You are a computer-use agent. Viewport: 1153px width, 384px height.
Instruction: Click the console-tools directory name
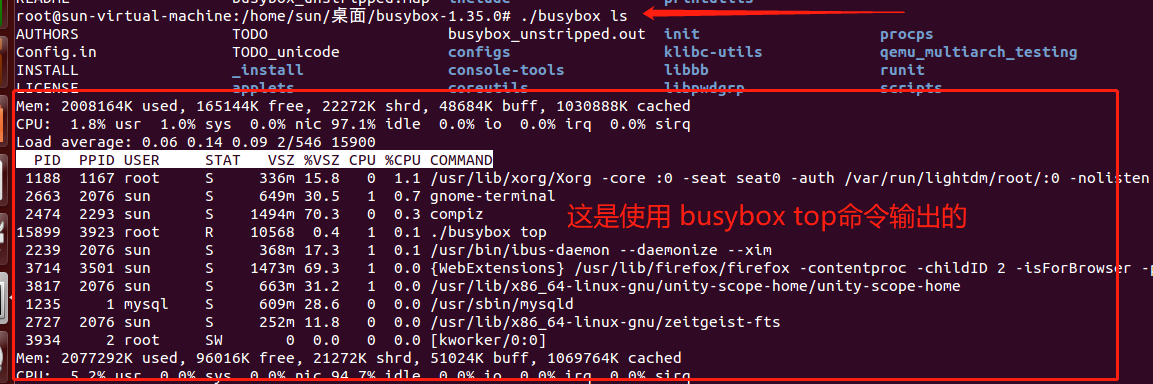pos(506,71)
